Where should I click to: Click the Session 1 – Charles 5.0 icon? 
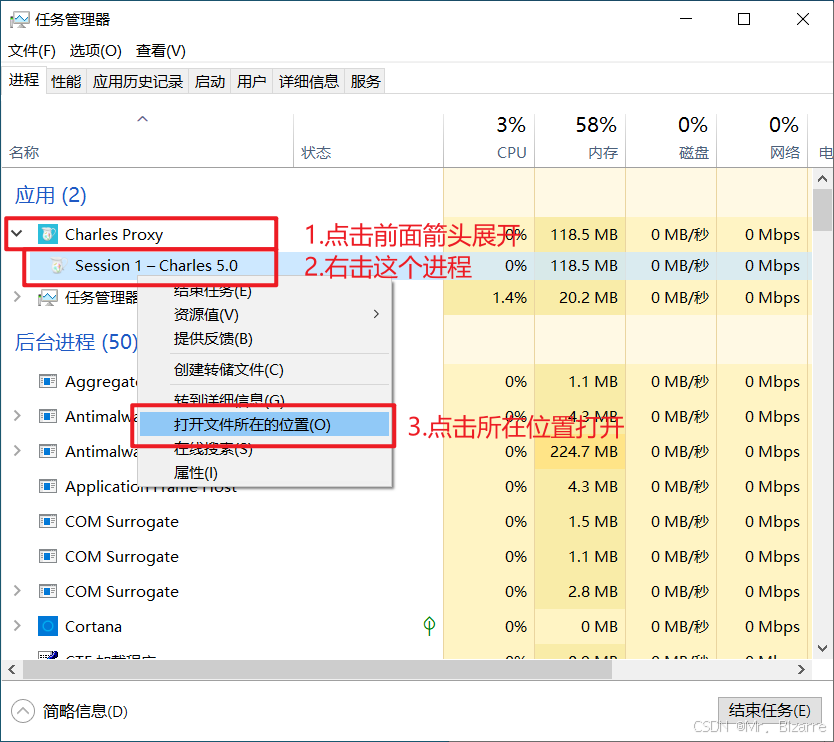coord(57,265)
